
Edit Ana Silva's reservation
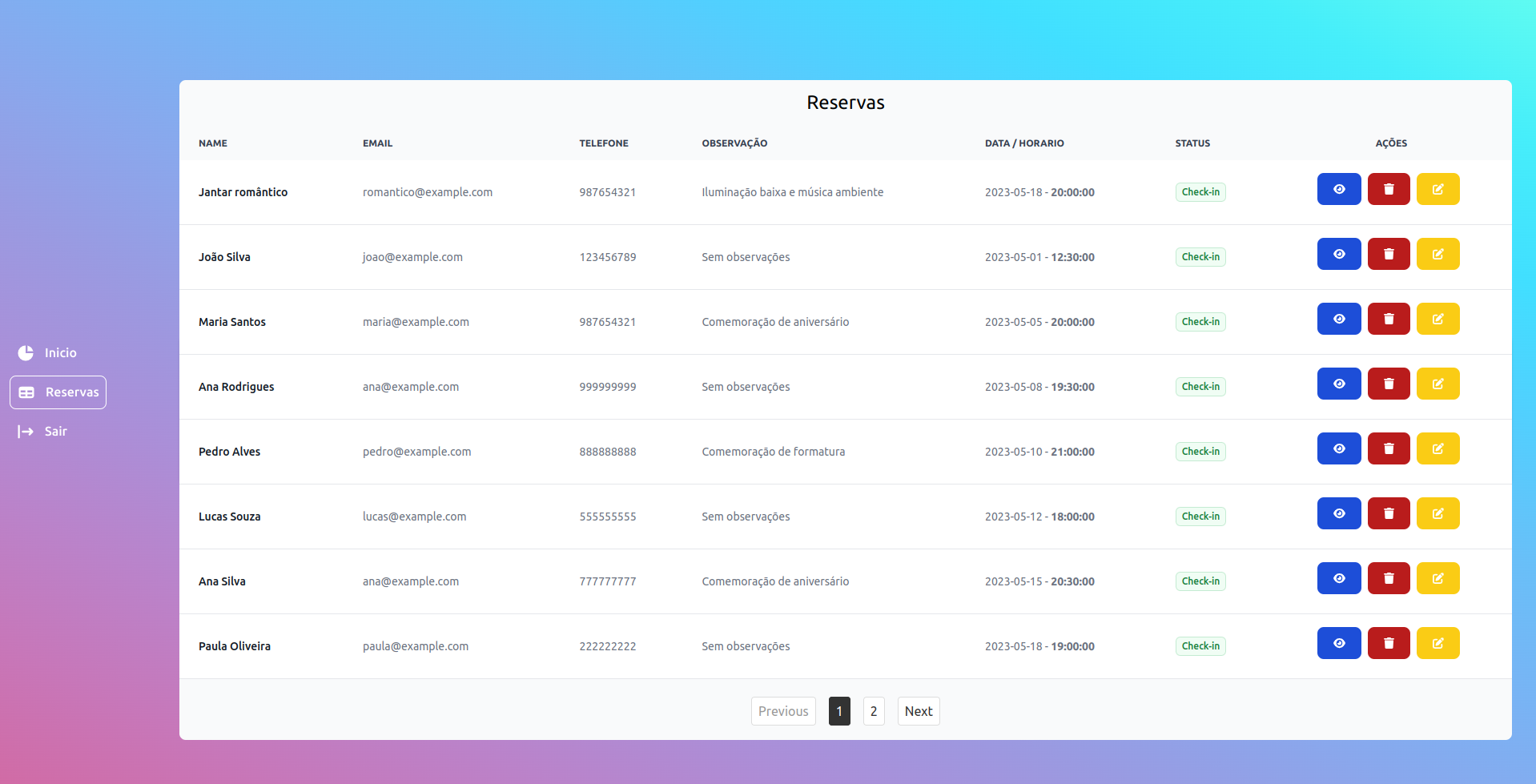[x=1438, y=578]
